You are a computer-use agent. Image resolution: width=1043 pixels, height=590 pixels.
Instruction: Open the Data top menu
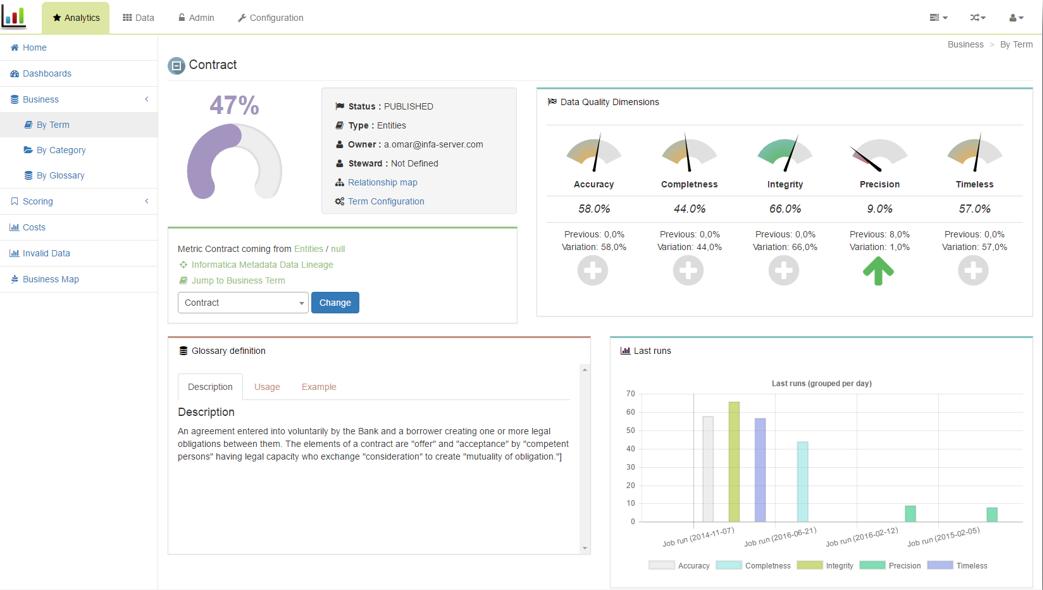138,18
